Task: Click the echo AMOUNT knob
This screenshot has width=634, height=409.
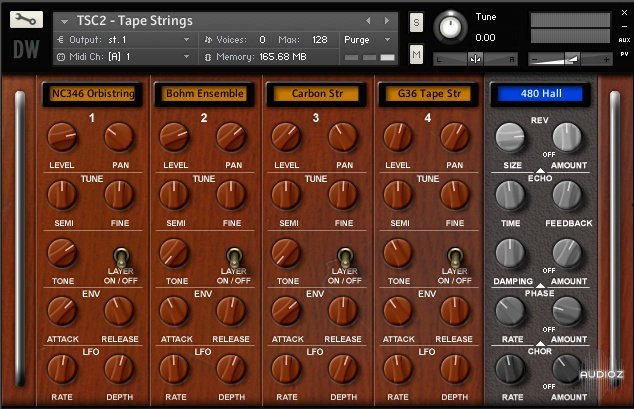Action: point(567,253)
